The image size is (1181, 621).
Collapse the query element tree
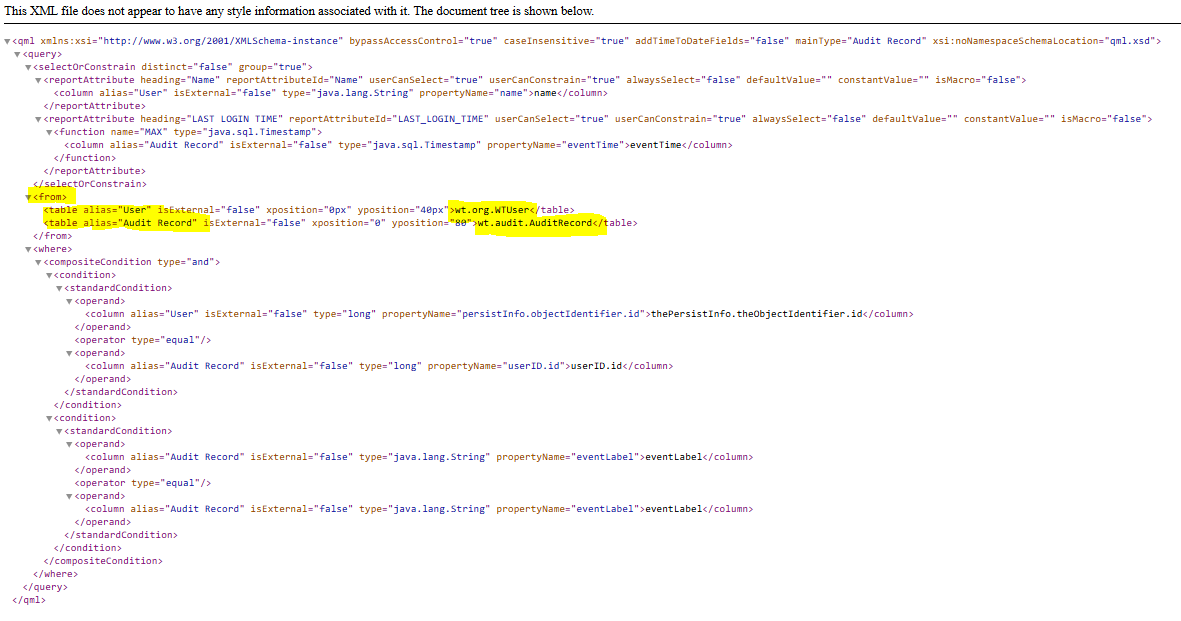click(16, 54)
